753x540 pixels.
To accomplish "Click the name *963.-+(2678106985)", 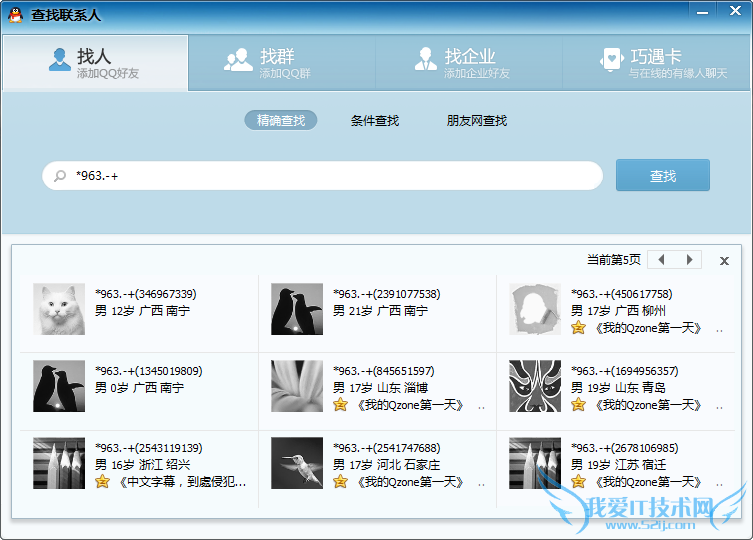I will coord(624,448).
